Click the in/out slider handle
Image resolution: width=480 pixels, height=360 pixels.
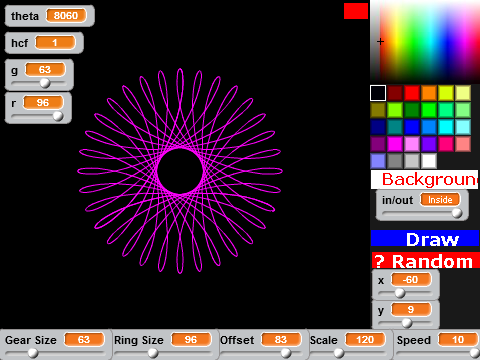pos(457,213)
